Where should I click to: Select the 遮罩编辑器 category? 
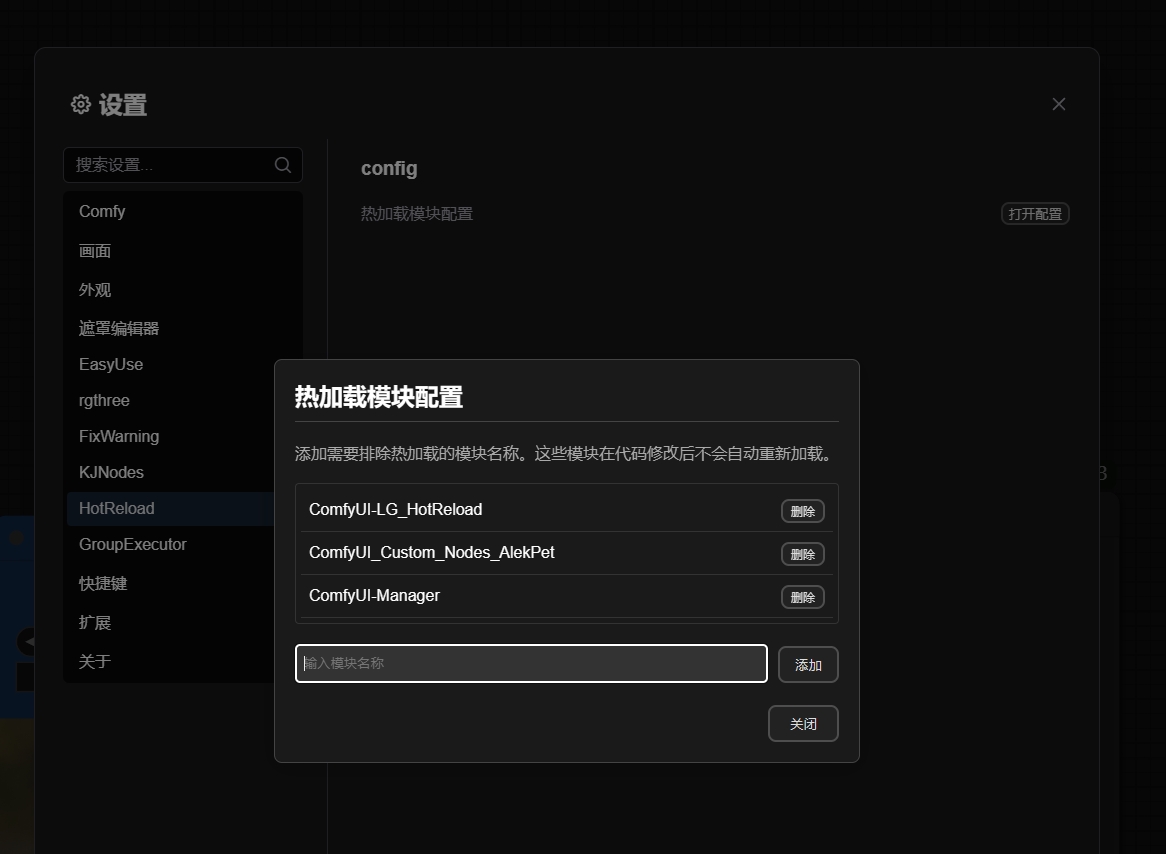pyautogui.click(x=183, y=328)
